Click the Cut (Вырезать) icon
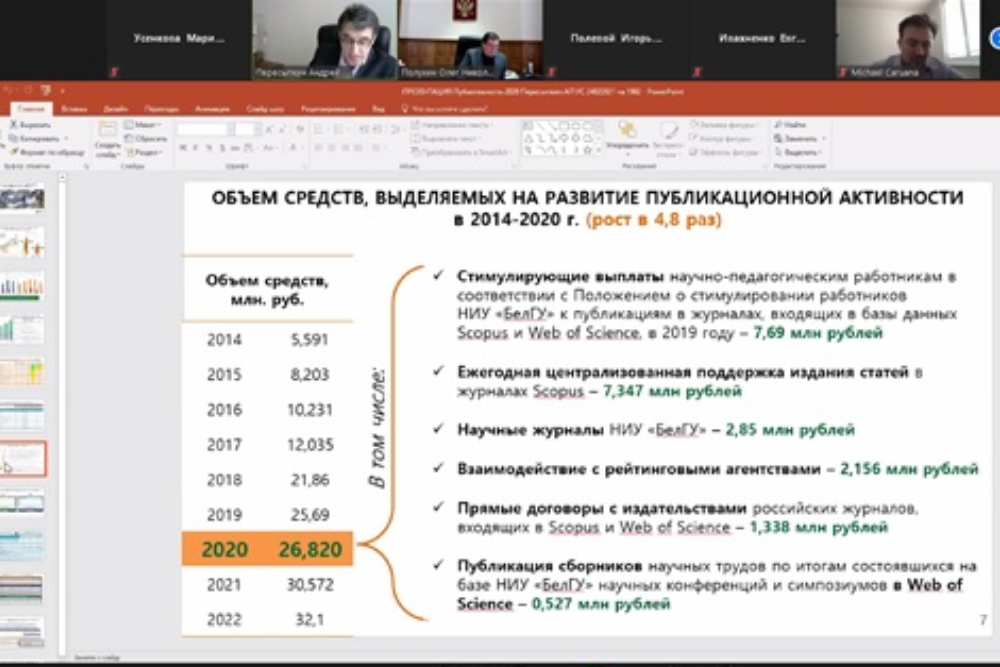 (12, 125)
